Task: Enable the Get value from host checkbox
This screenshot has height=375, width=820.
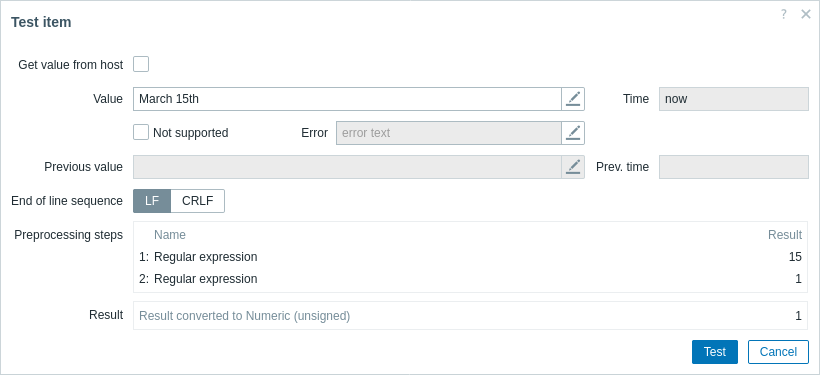Action: pyautogui.click(x=141, y=64)
